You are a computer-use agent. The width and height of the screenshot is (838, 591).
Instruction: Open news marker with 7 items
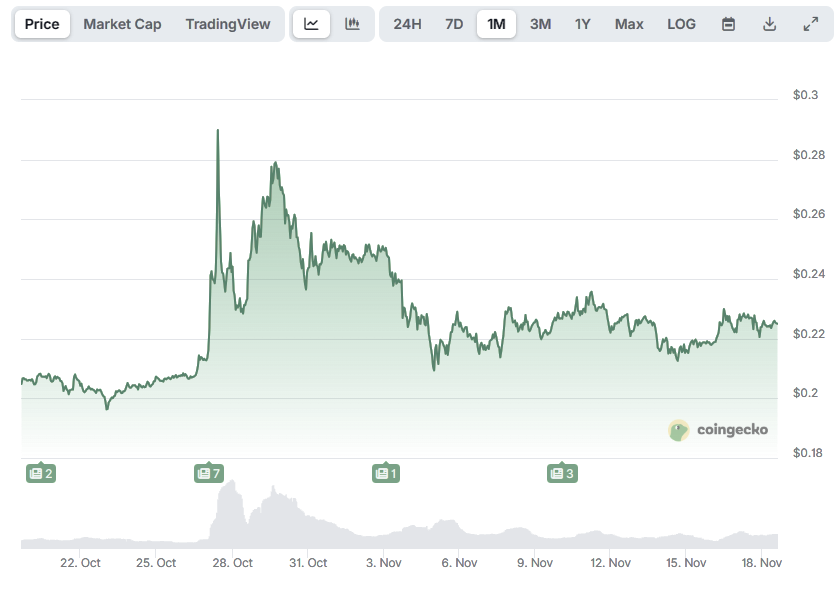tap(208, 473)
